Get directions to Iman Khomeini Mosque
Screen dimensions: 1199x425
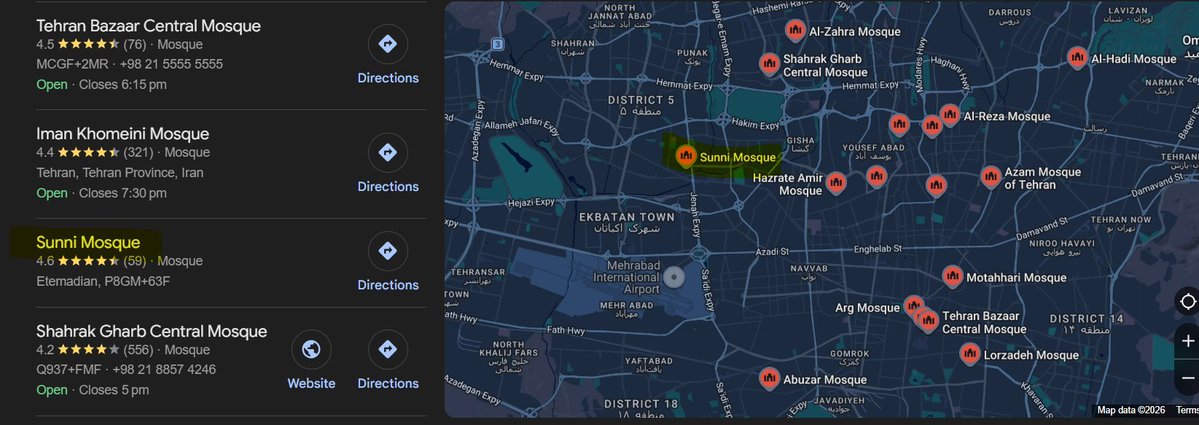[x=388, y=164]
